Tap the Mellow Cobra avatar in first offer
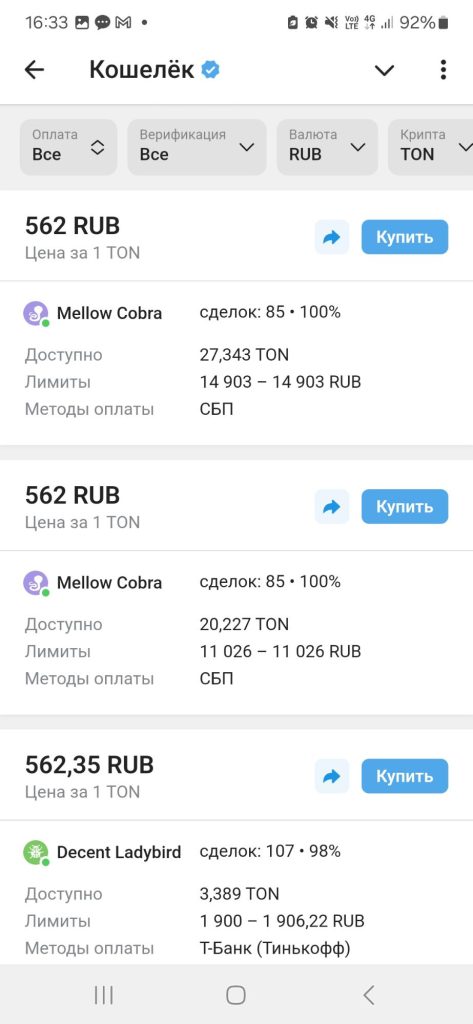This screenshot has width=473, height=1024. pyautogui.click(x=36, y=313)
